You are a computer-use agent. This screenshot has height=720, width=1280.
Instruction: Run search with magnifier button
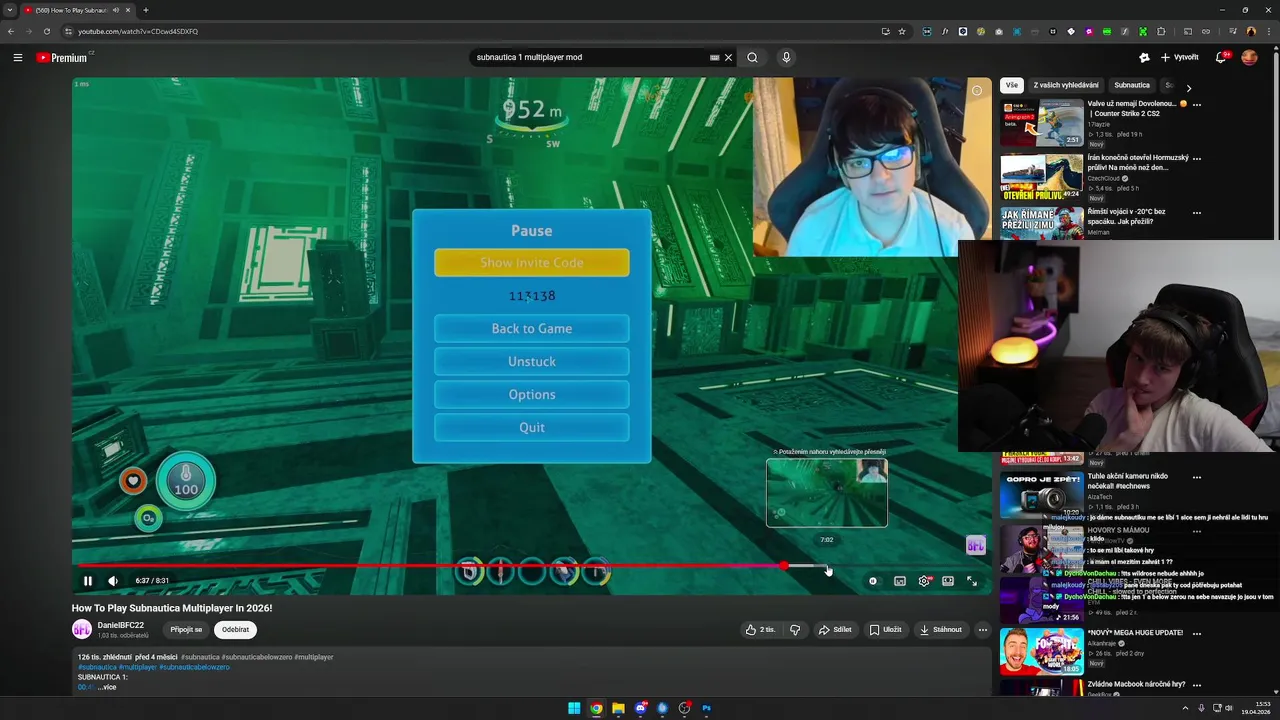pos(752,57)
